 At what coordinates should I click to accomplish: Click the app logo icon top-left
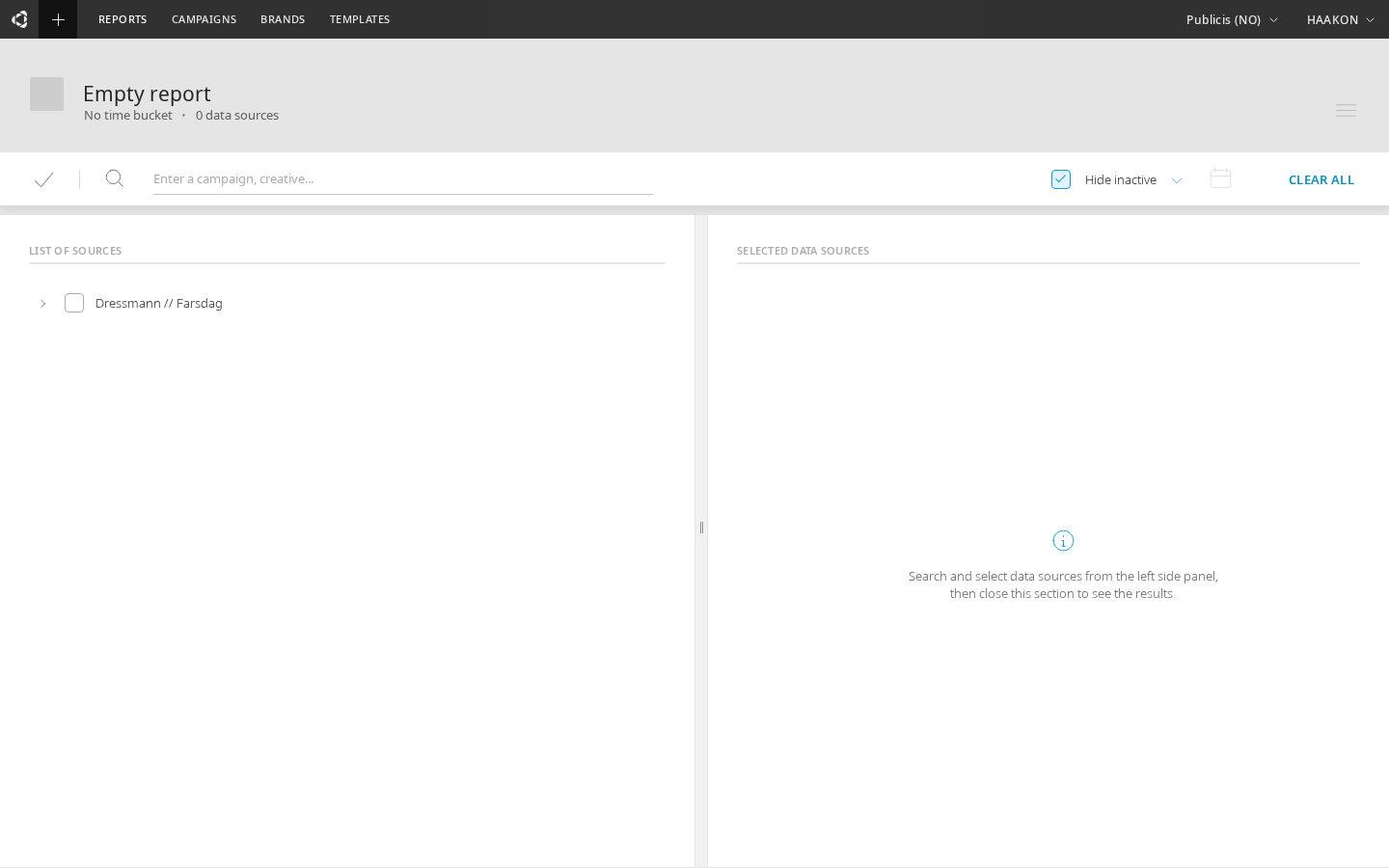tap(19, 19)
